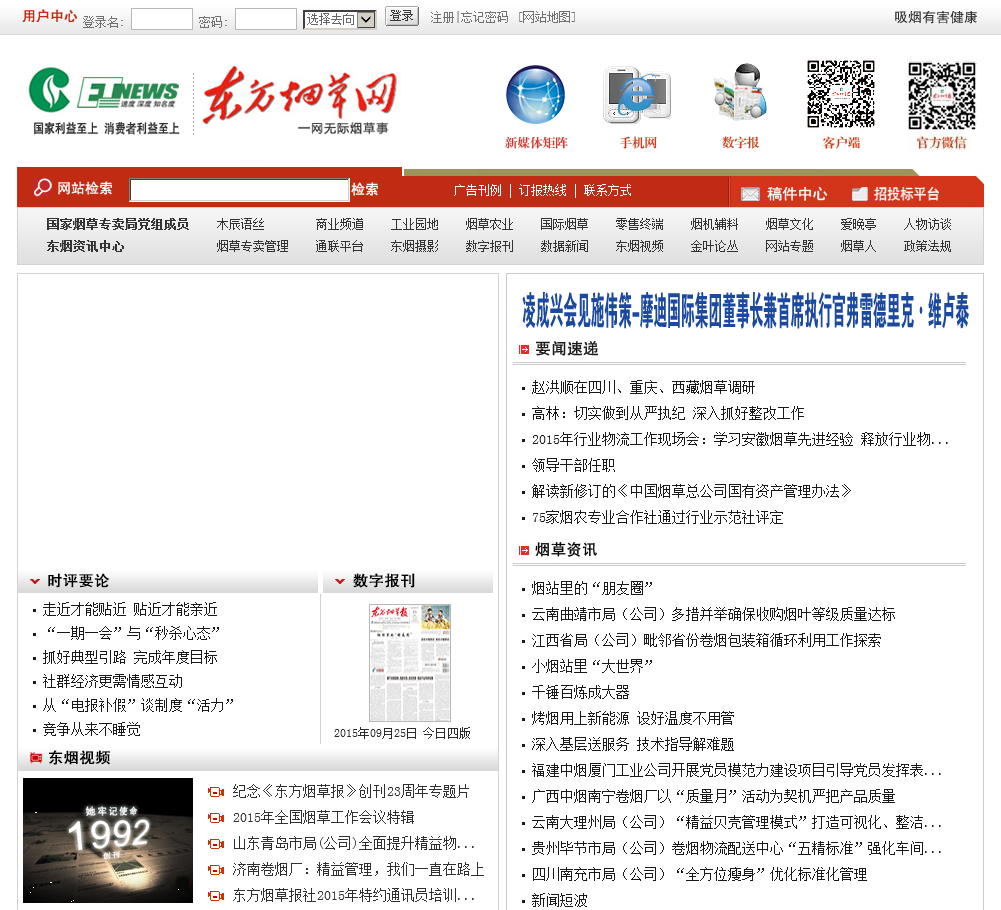This screenshot has height=910, width=1001.
Task: Go to 烟草农业 channel
Action: [x=490, y=224]
